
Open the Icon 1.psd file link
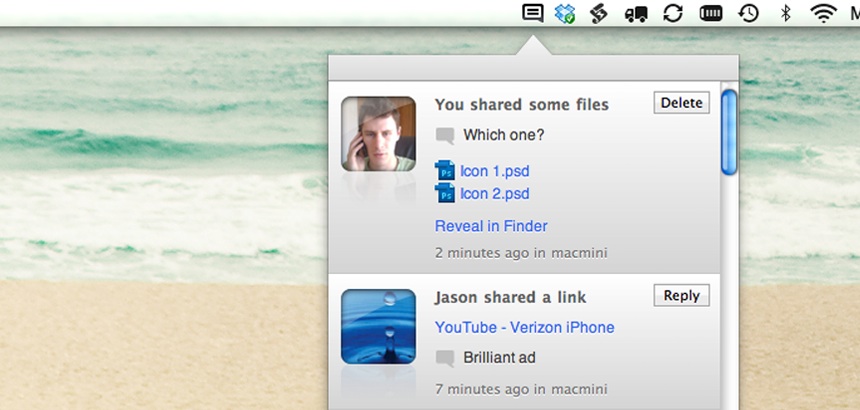pyautogui.click(x=494, y=171)
